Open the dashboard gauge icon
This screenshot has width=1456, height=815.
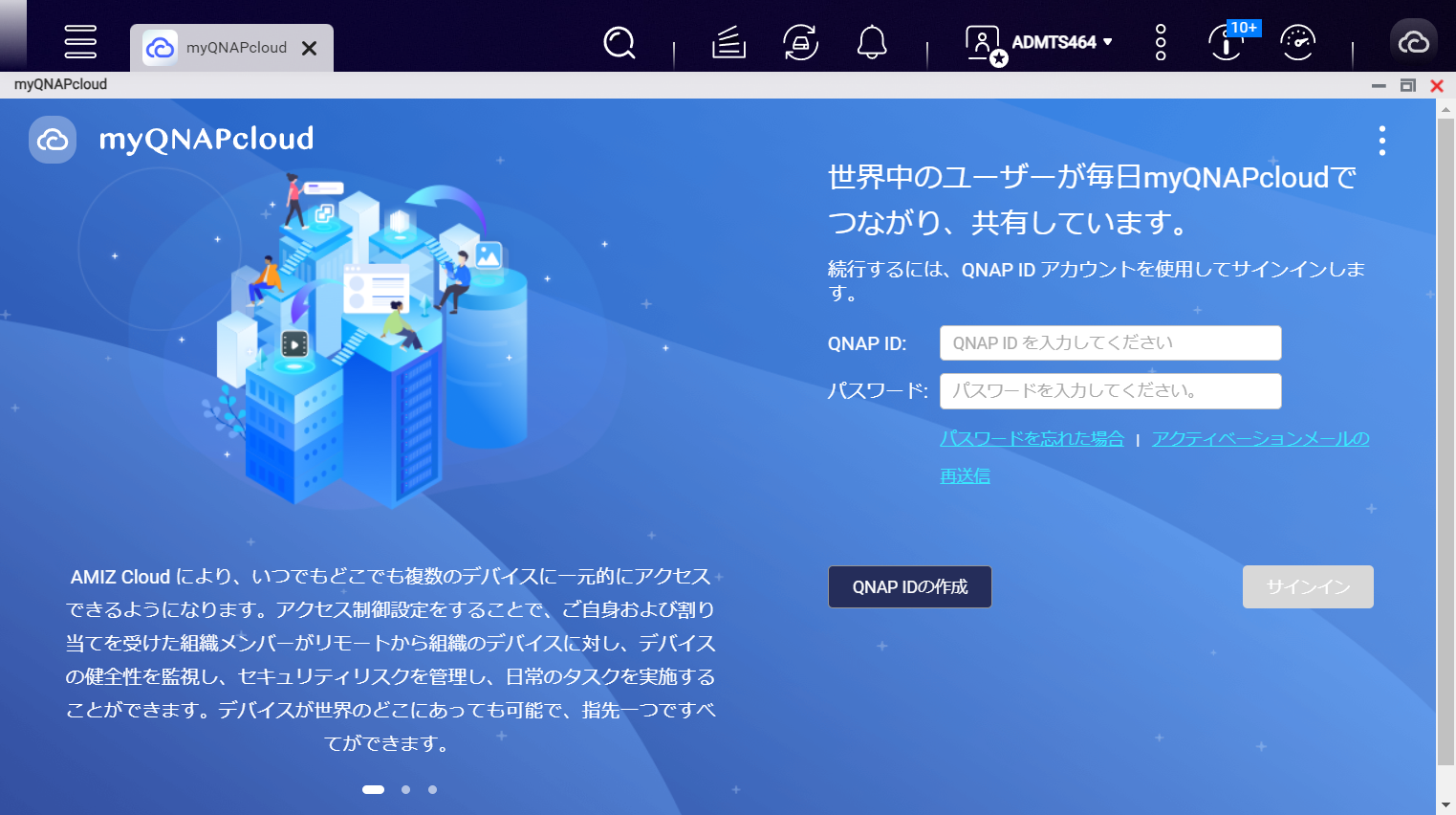[1297, 43]
